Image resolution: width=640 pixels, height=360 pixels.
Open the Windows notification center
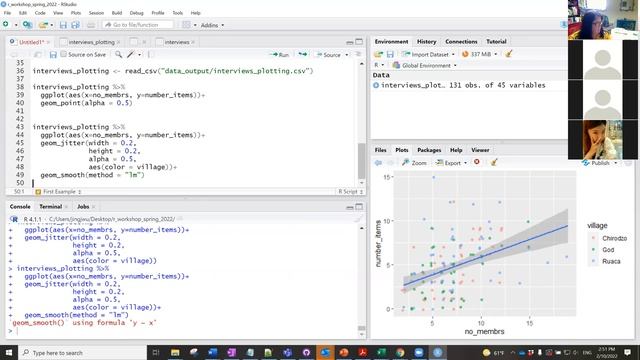point(628,352)
